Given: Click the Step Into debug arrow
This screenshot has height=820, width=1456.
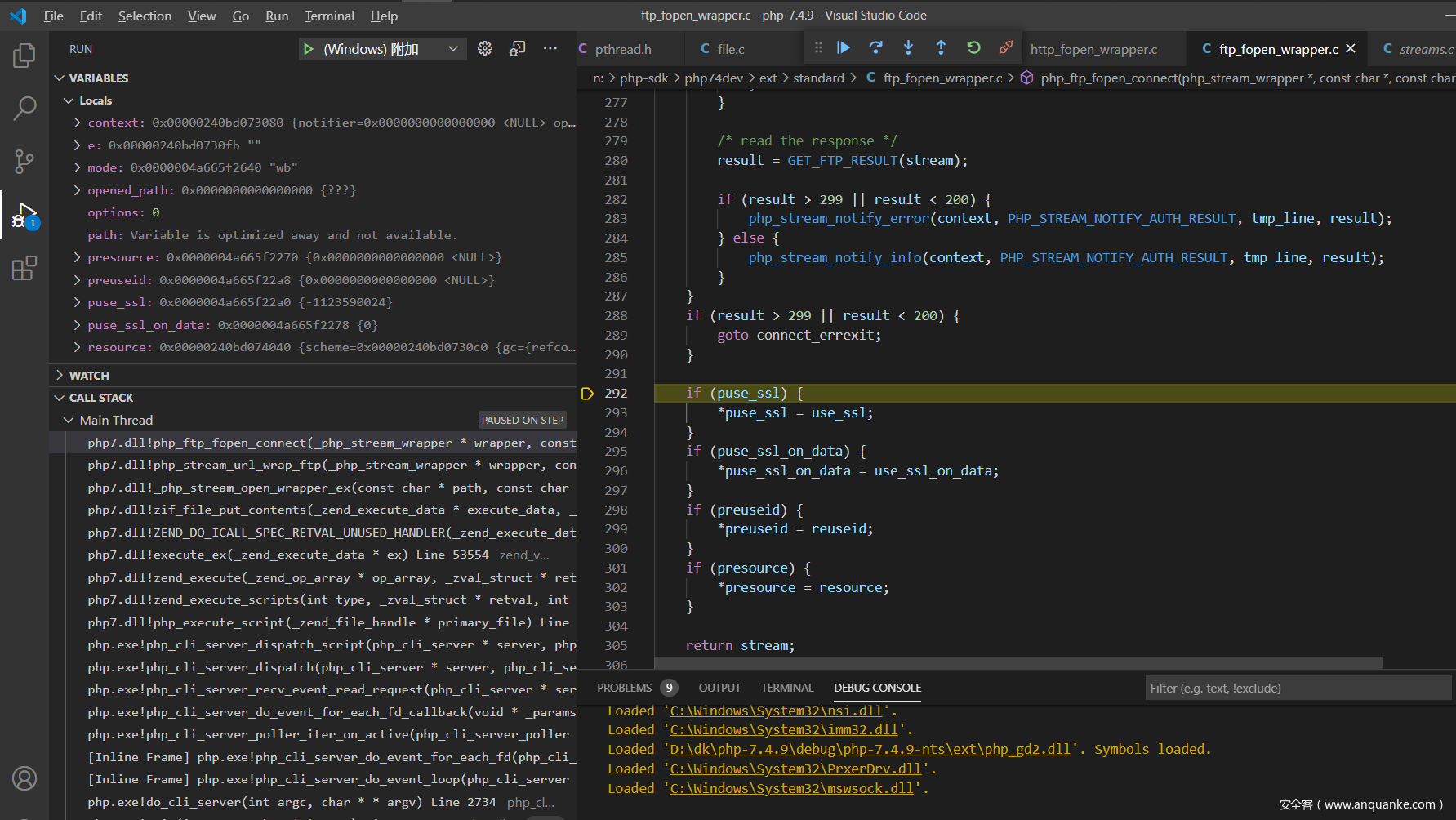Looking at the screenshot, I should coord(908,48).
